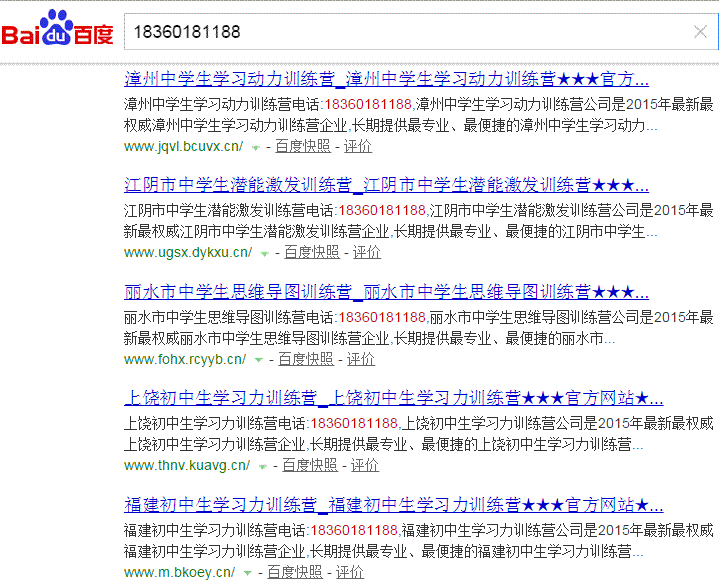Image resolution: width=719 pixels, height=584 pixels.
Task: Expand the arrow beside www.fohx.rcyyb.cn
Action: pyautogui.click(x=259, y=360)
